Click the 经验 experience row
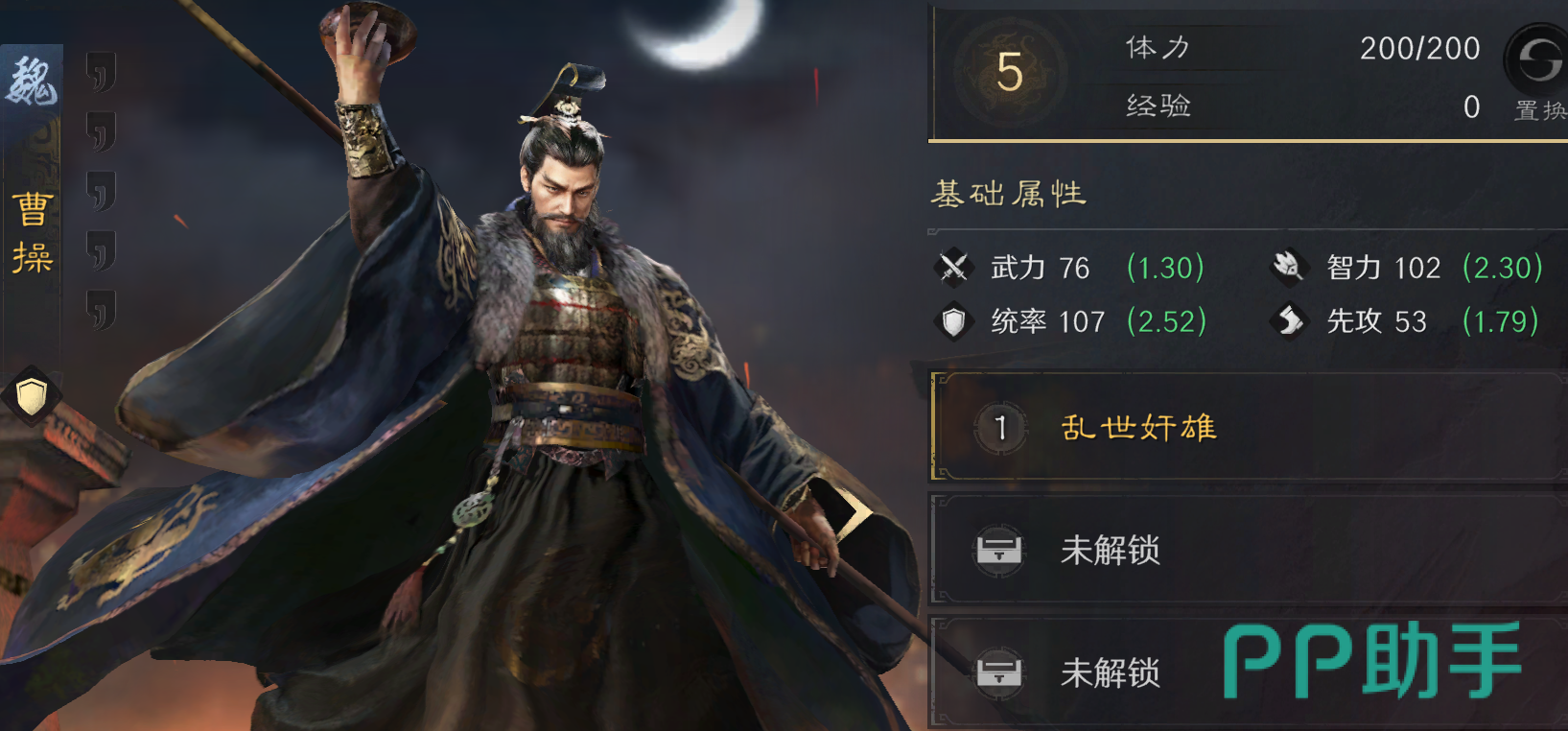 pyautogui.click(x=1302, y=106)
